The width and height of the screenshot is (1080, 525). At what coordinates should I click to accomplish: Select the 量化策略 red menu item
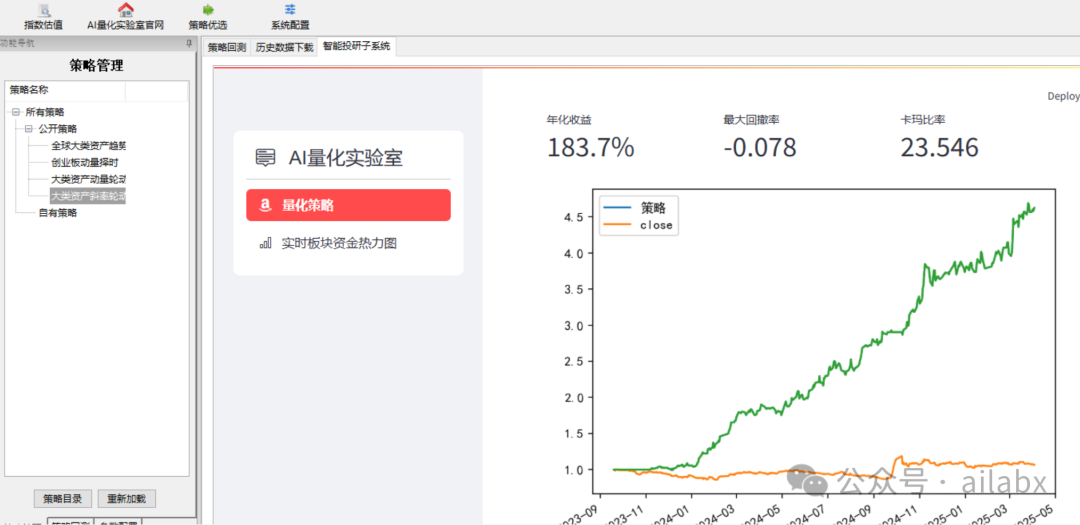(x=349, y=205)
